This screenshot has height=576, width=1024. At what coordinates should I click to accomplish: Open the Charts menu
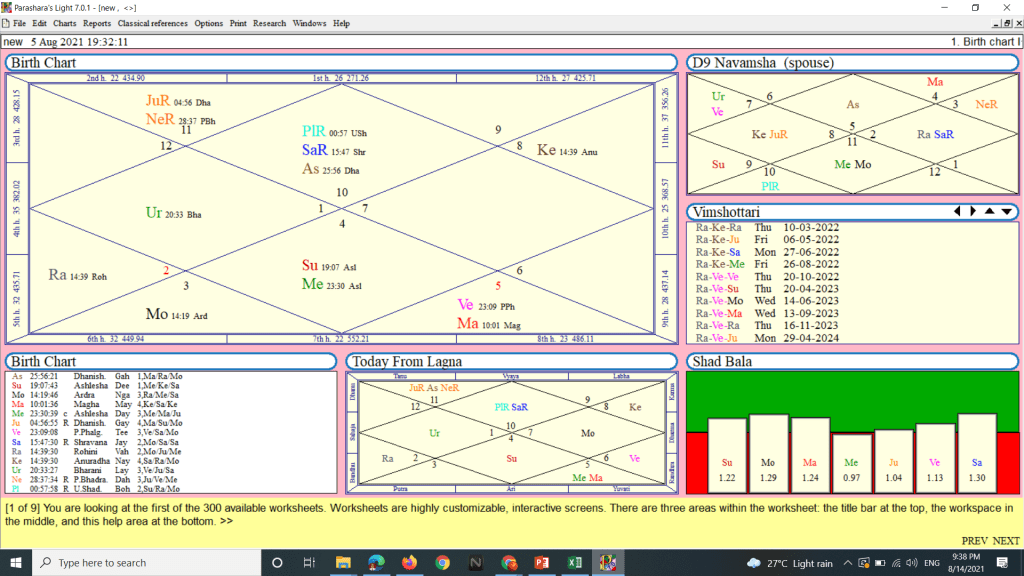coord(64,23)
